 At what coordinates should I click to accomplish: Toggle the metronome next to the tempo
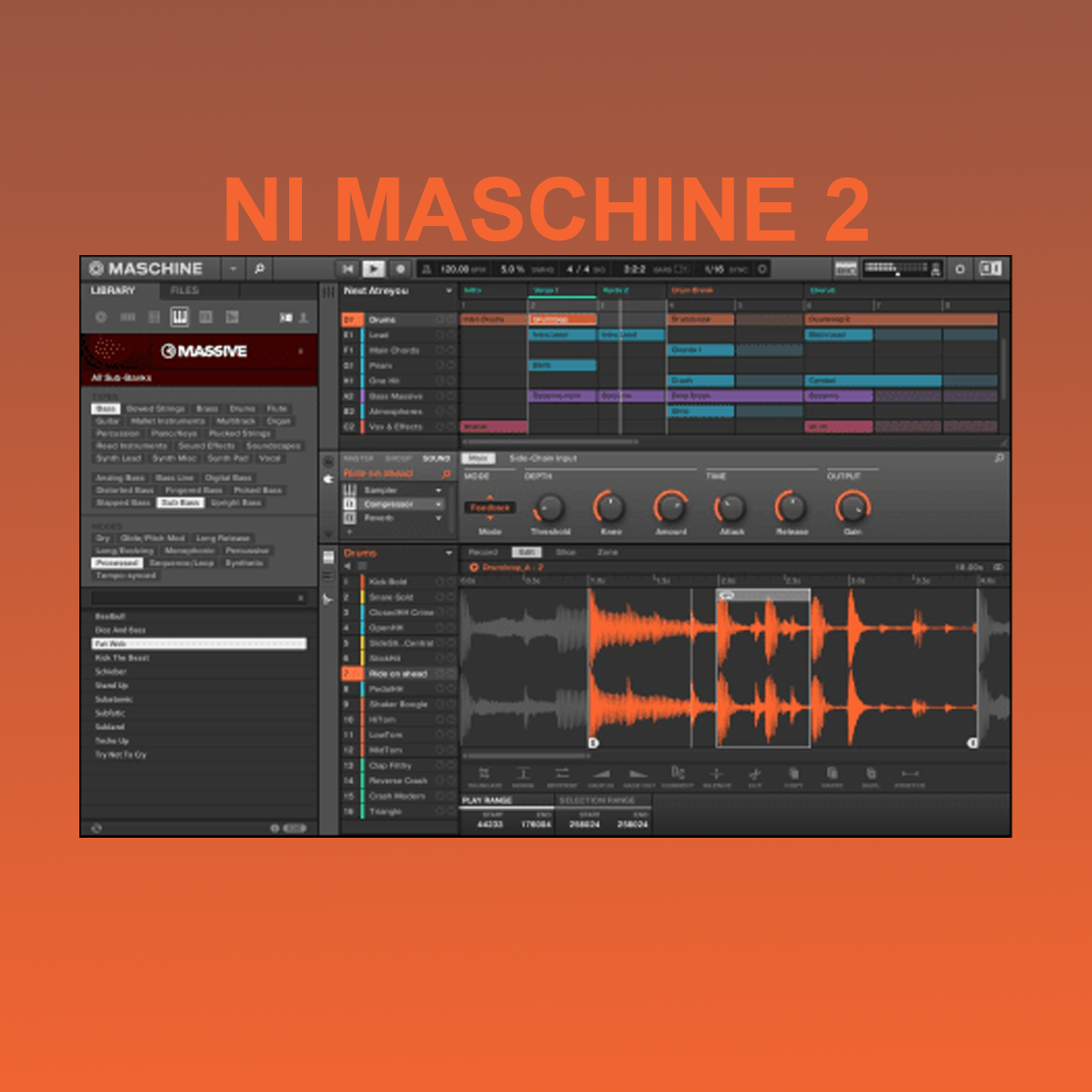[427, 269]
